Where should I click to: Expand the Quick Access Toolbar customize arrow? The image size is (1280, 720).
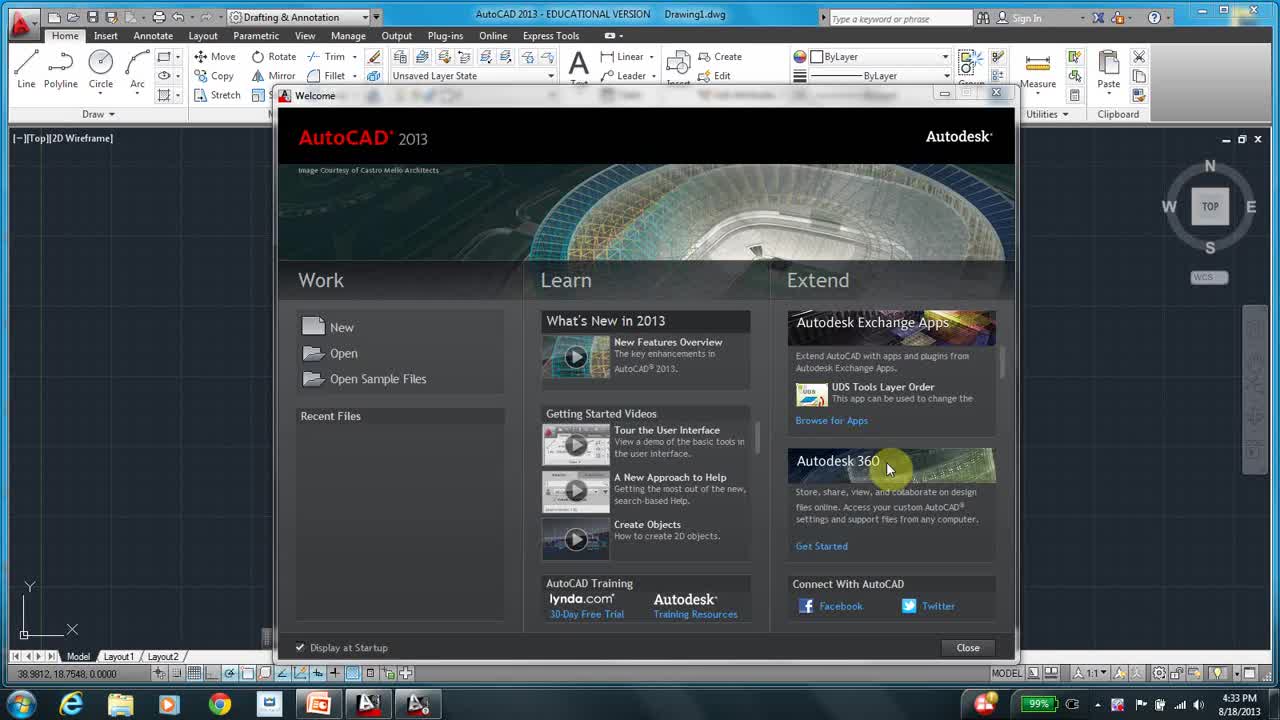click(x=376, y=17)
